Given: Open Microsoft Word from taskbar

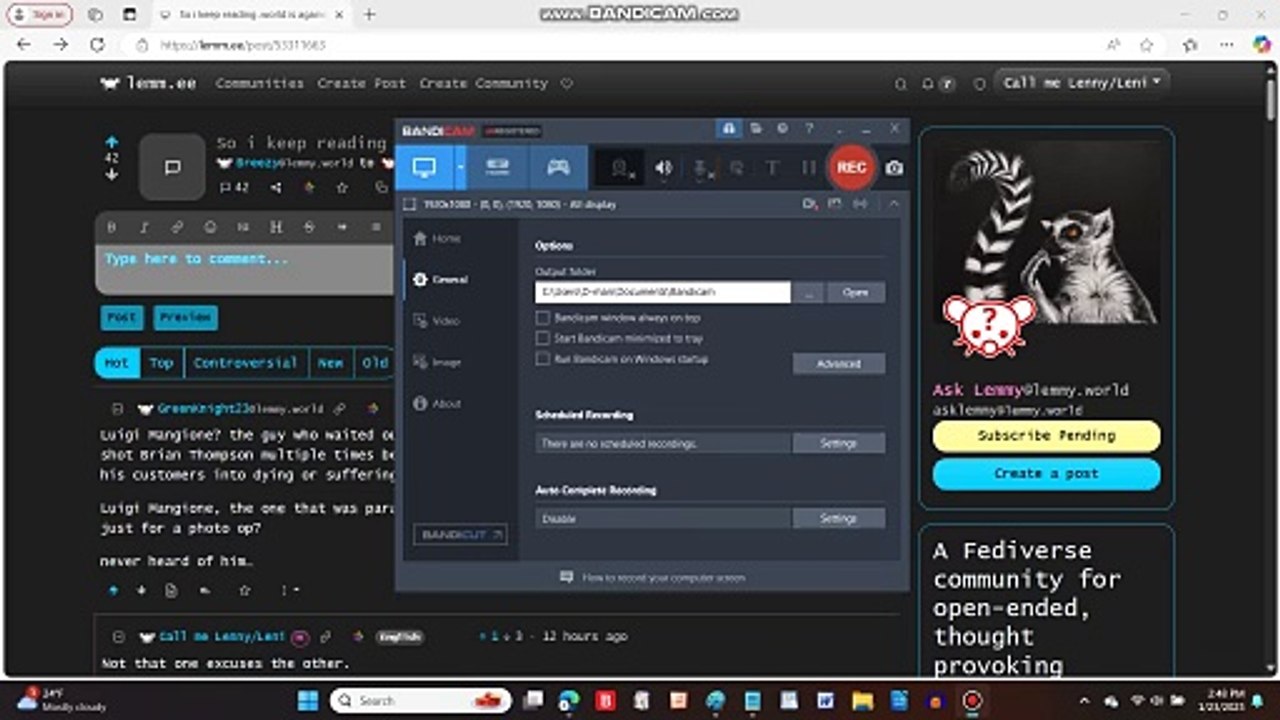Looking at the screenshot, I should [x=825, y=700].
